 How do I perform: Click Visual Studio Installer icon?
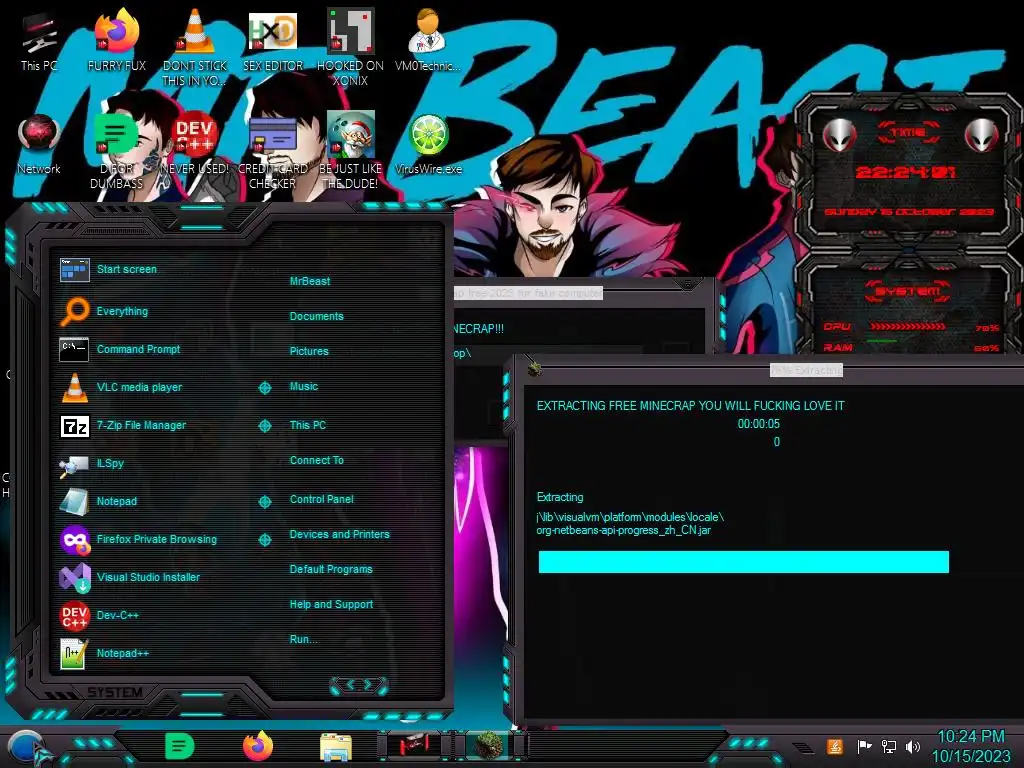[74, 577]
